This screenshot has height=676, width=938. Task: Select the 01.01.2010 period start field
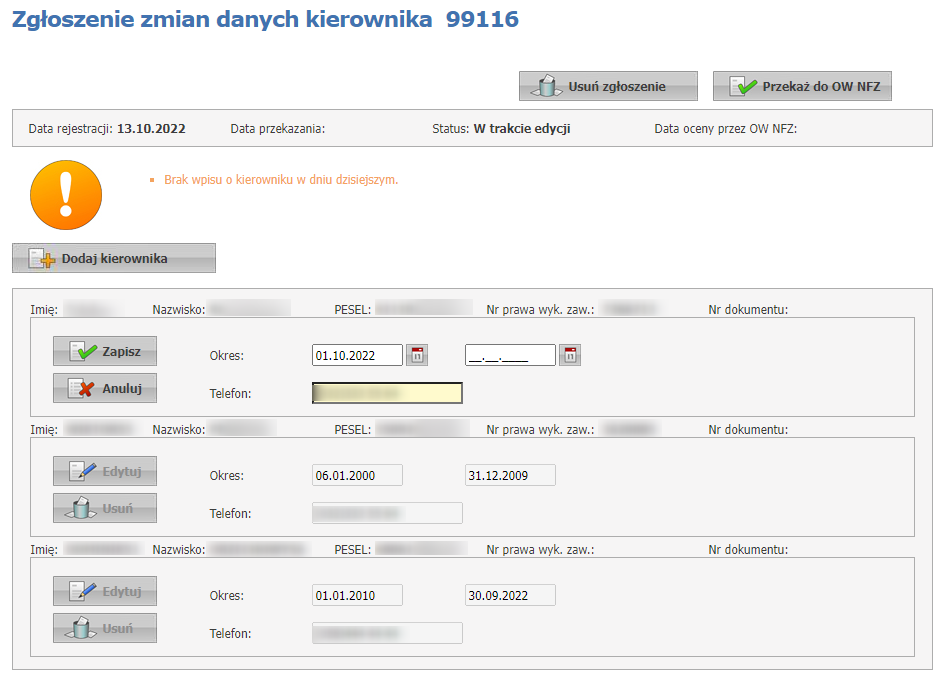pyautogui.click(x=357, y=595)
